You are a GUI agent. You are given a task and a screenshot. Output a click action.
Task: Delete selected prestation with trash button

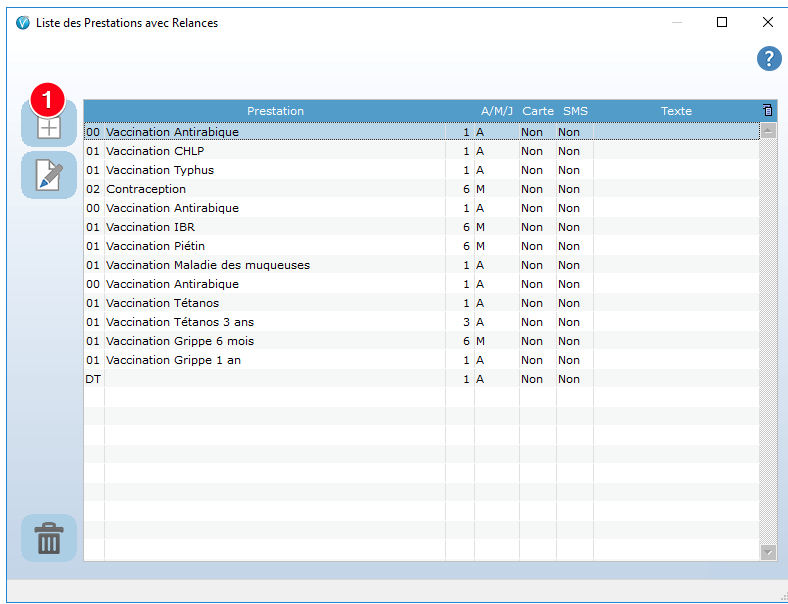pyautogui.click(x=49, y=538)
